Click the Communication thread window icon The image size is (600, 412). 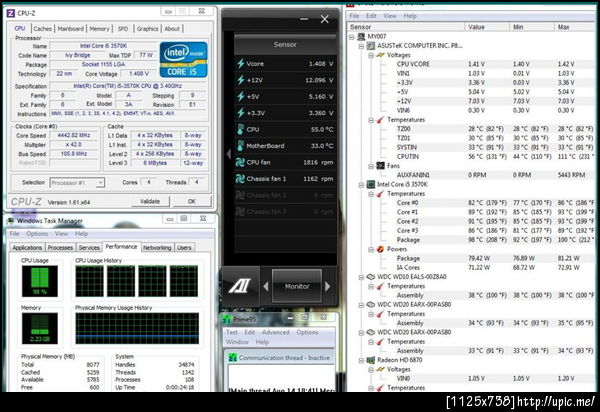click(232, 358)
